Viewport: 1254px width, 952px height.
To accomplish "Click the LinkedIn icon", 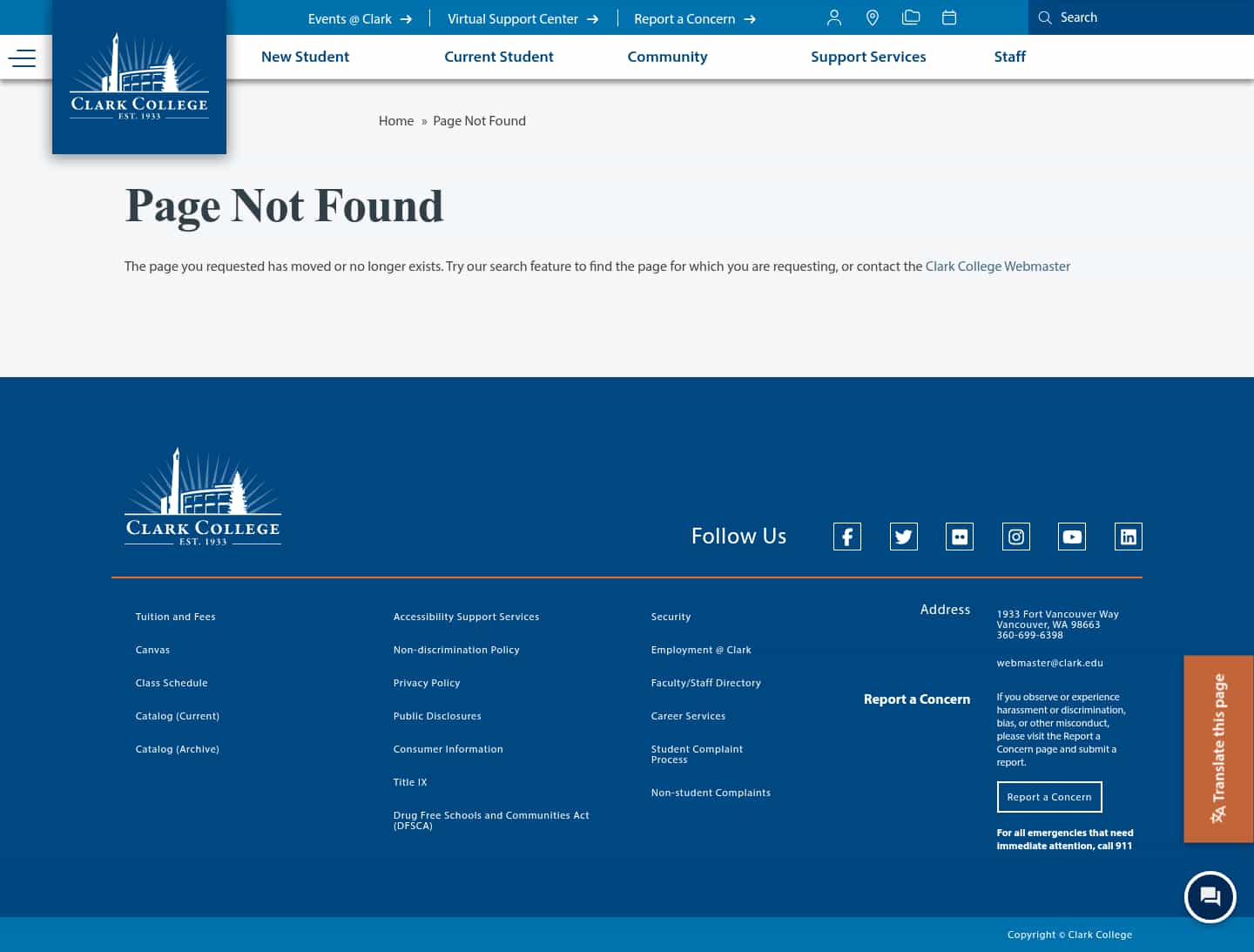I will point(1128,537).
